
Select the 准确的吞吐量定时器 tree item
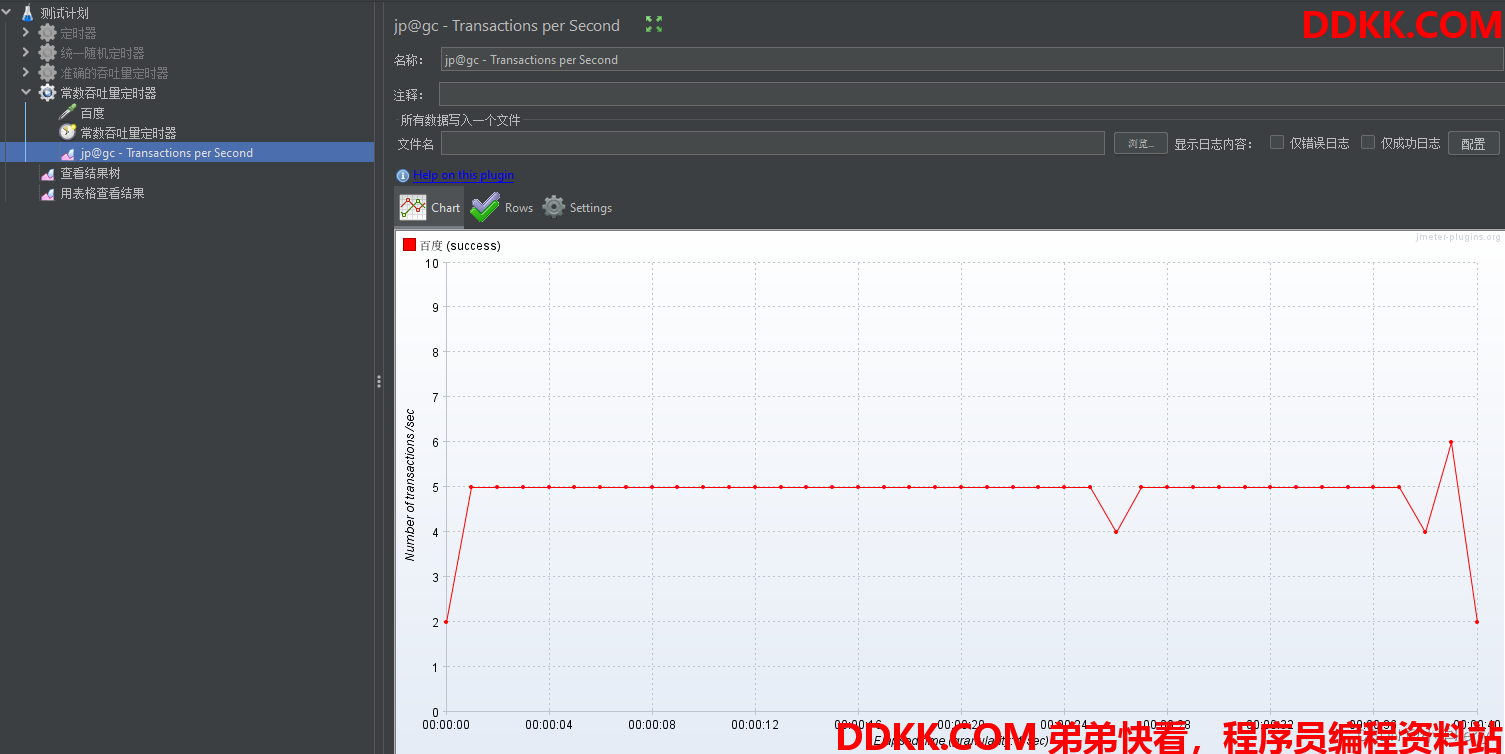[114, 73]
